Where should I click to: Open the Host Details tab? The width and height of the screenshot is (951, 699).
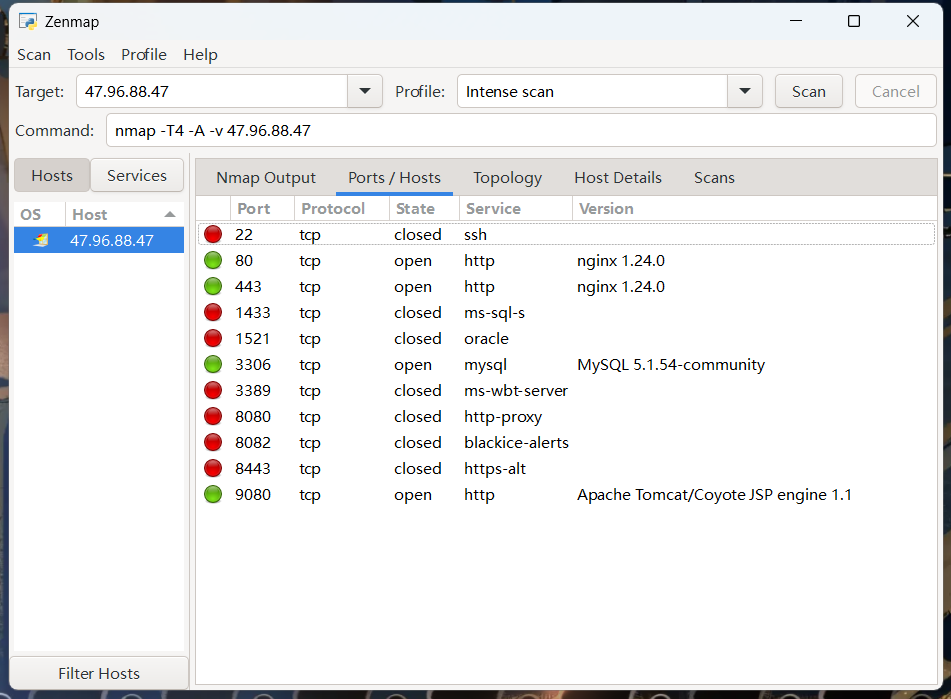click(617, 178)
